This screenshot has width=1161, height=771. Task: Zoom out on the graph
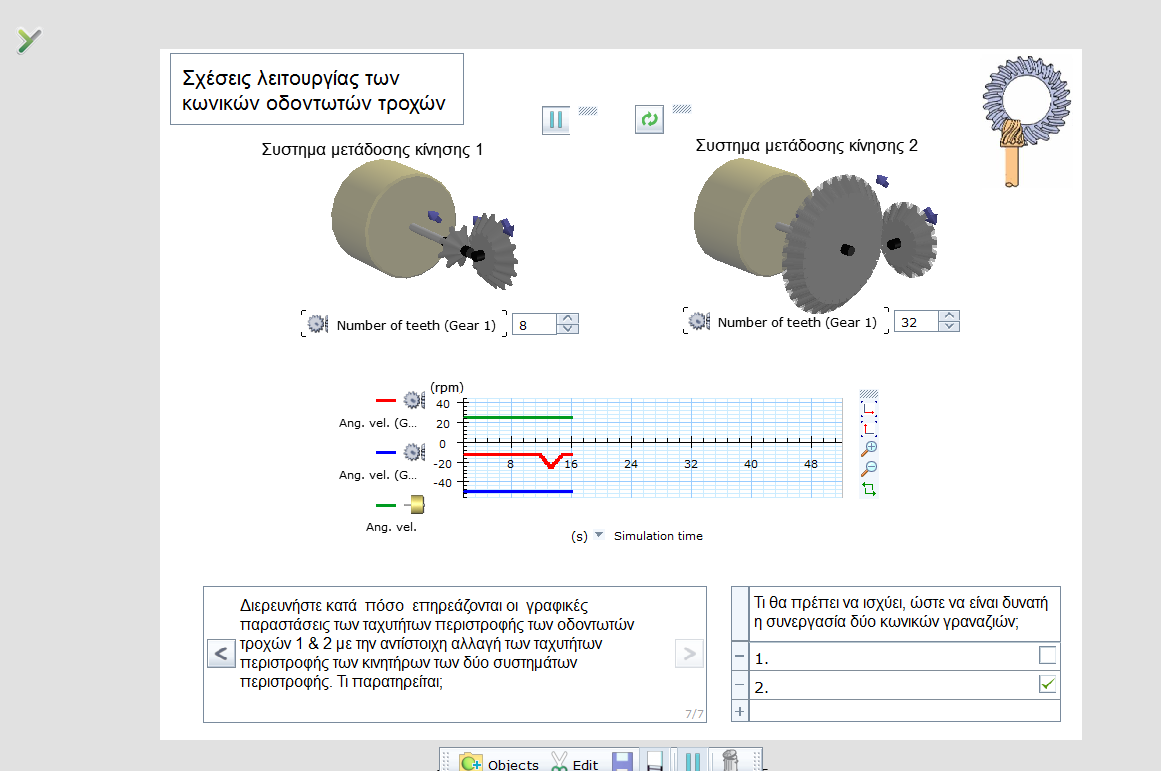tap(869, 468)
